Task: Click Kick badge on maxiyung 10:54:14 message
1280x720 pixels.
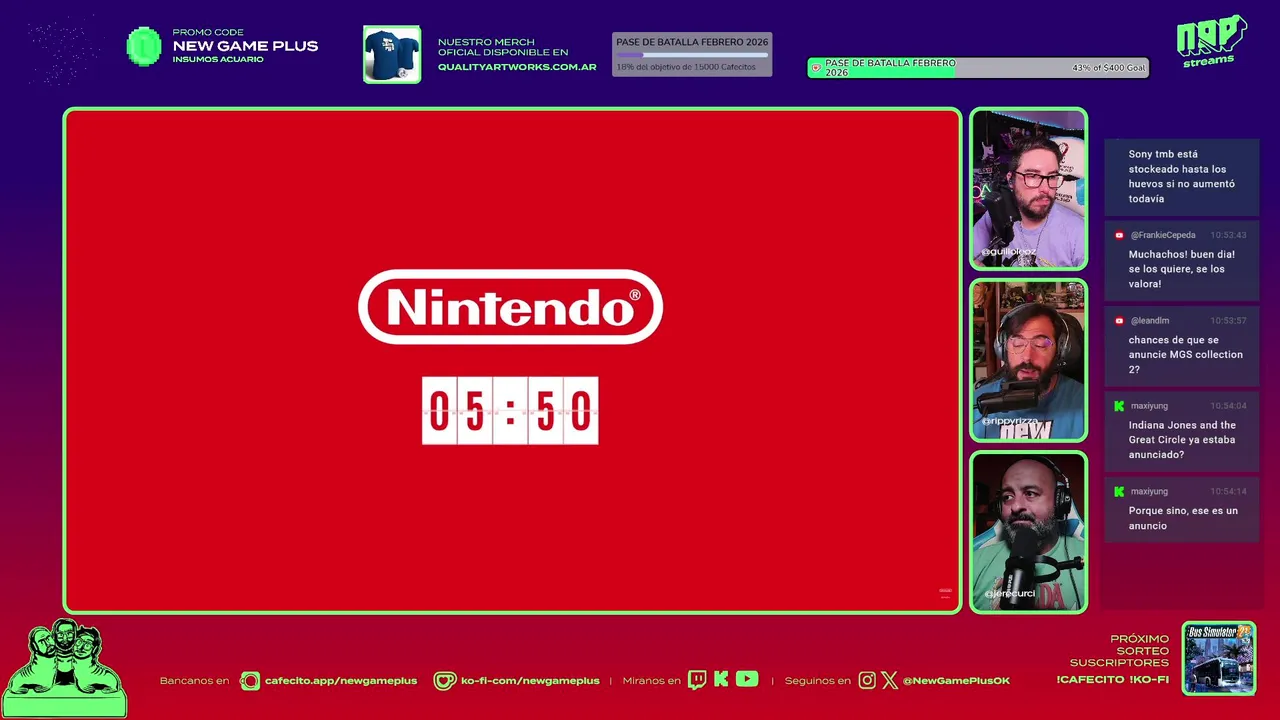Action: [1119, 492]
